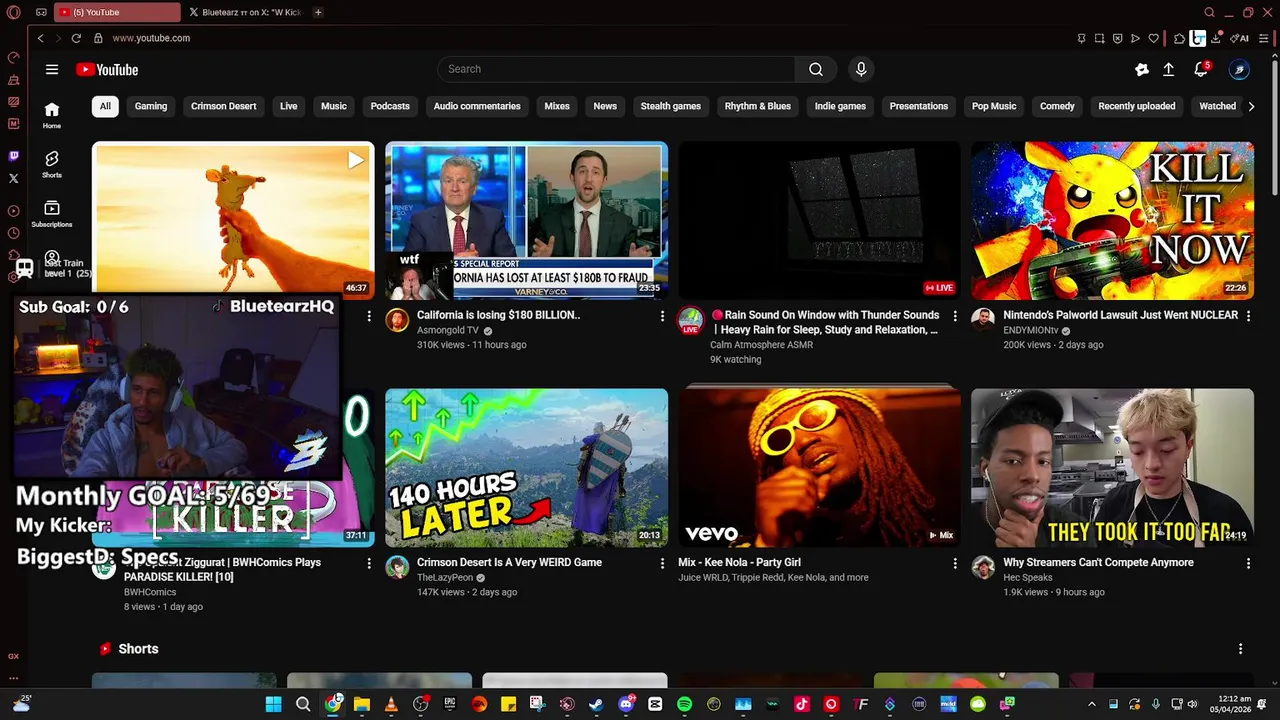The height and width of the screenshot is (720, 1280).
Task: Open the YouTube Create icon next to upload
Action: pos(1142,69)
